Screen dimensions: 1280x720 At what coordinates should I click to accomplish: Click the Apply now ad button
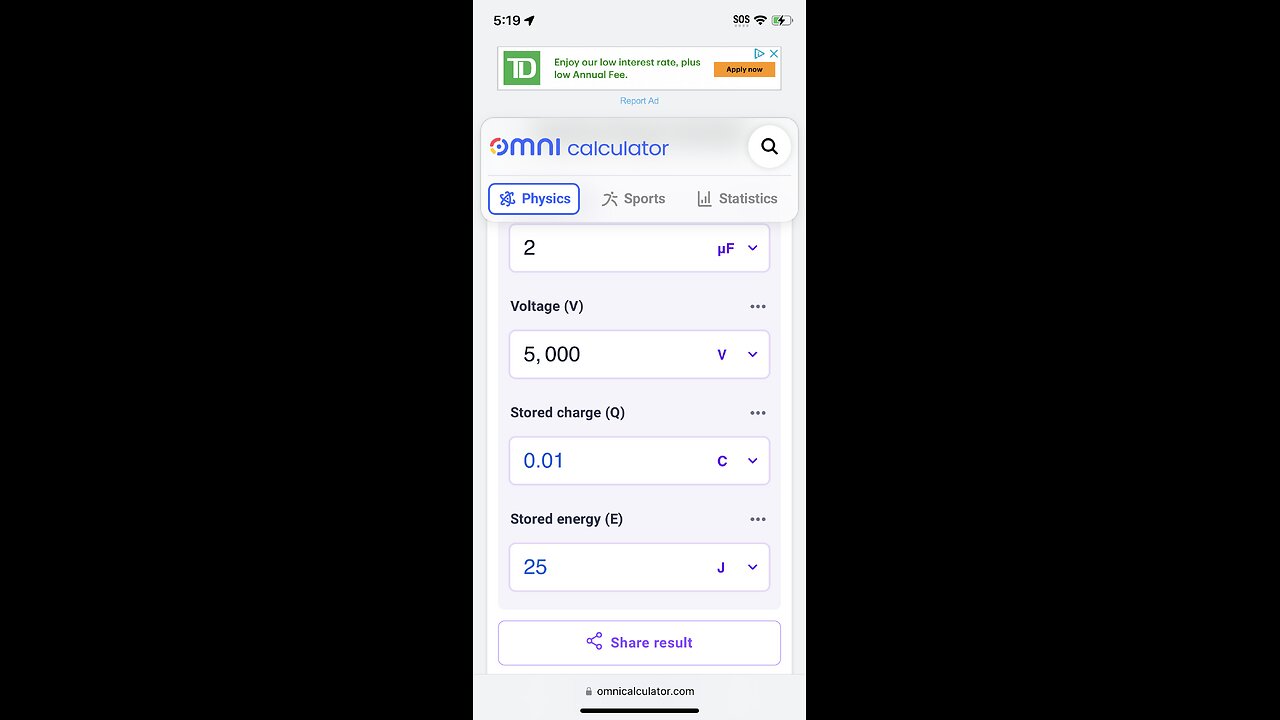744,69
